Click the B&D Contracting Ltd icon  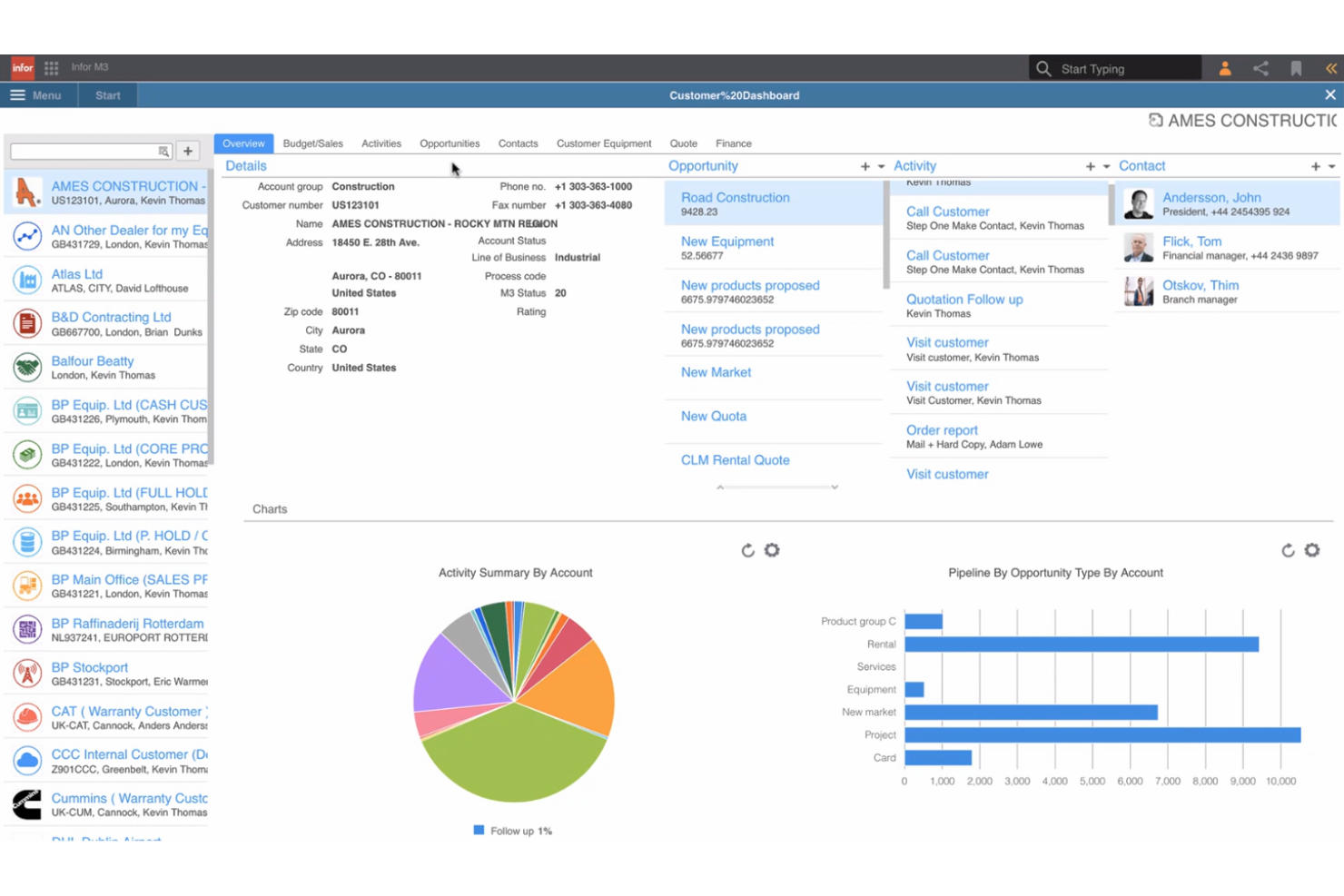(x=28, y=323)
